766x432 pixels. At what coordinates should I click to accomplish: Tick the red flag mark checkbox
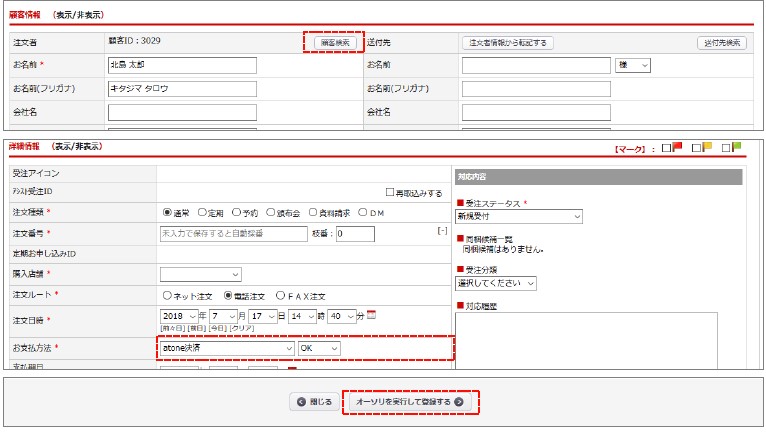tap(667, 148)
